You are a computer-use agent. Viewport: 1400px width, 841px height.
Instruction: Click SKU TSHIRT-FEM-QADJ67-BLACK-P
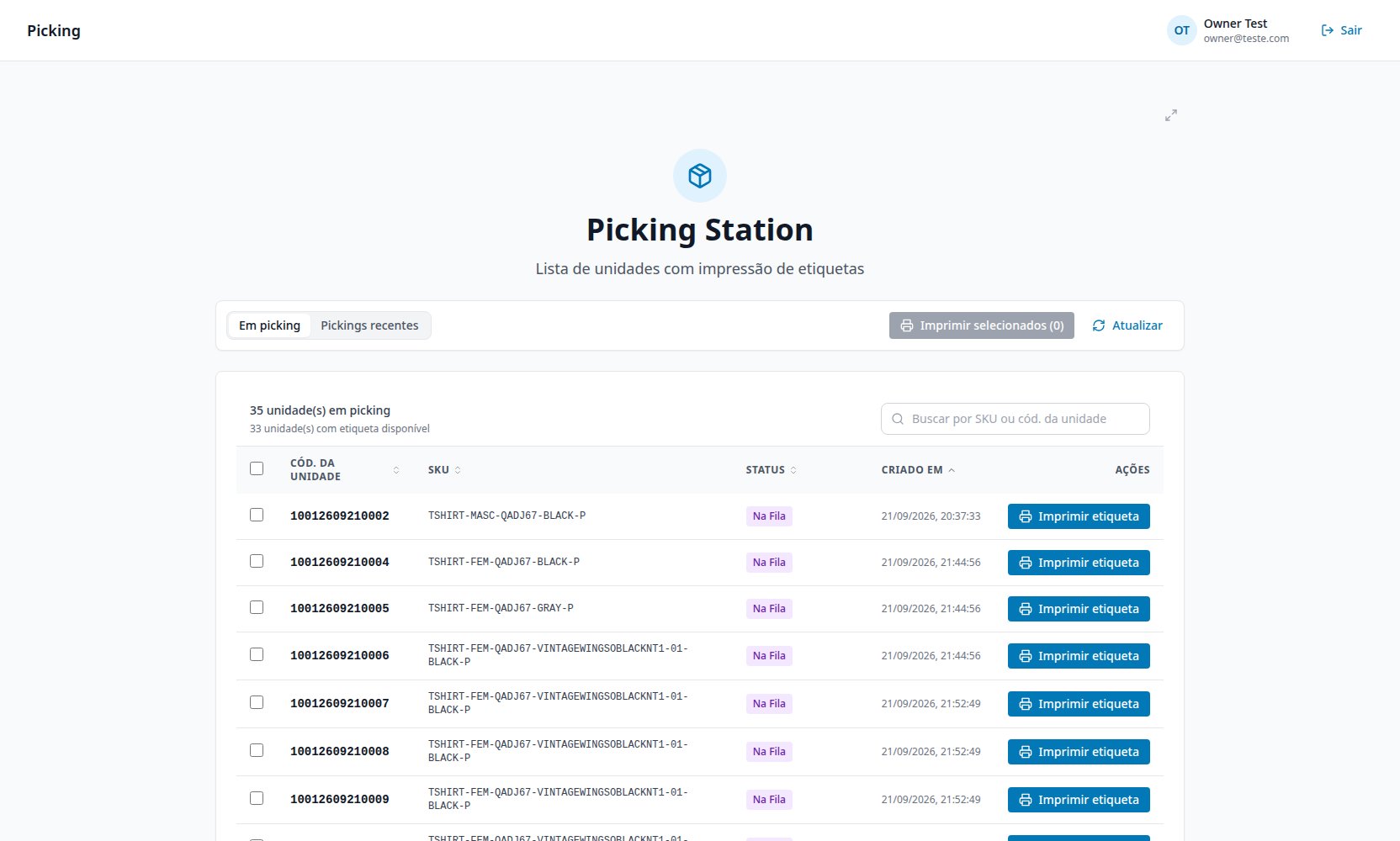[x=503, y=562]
